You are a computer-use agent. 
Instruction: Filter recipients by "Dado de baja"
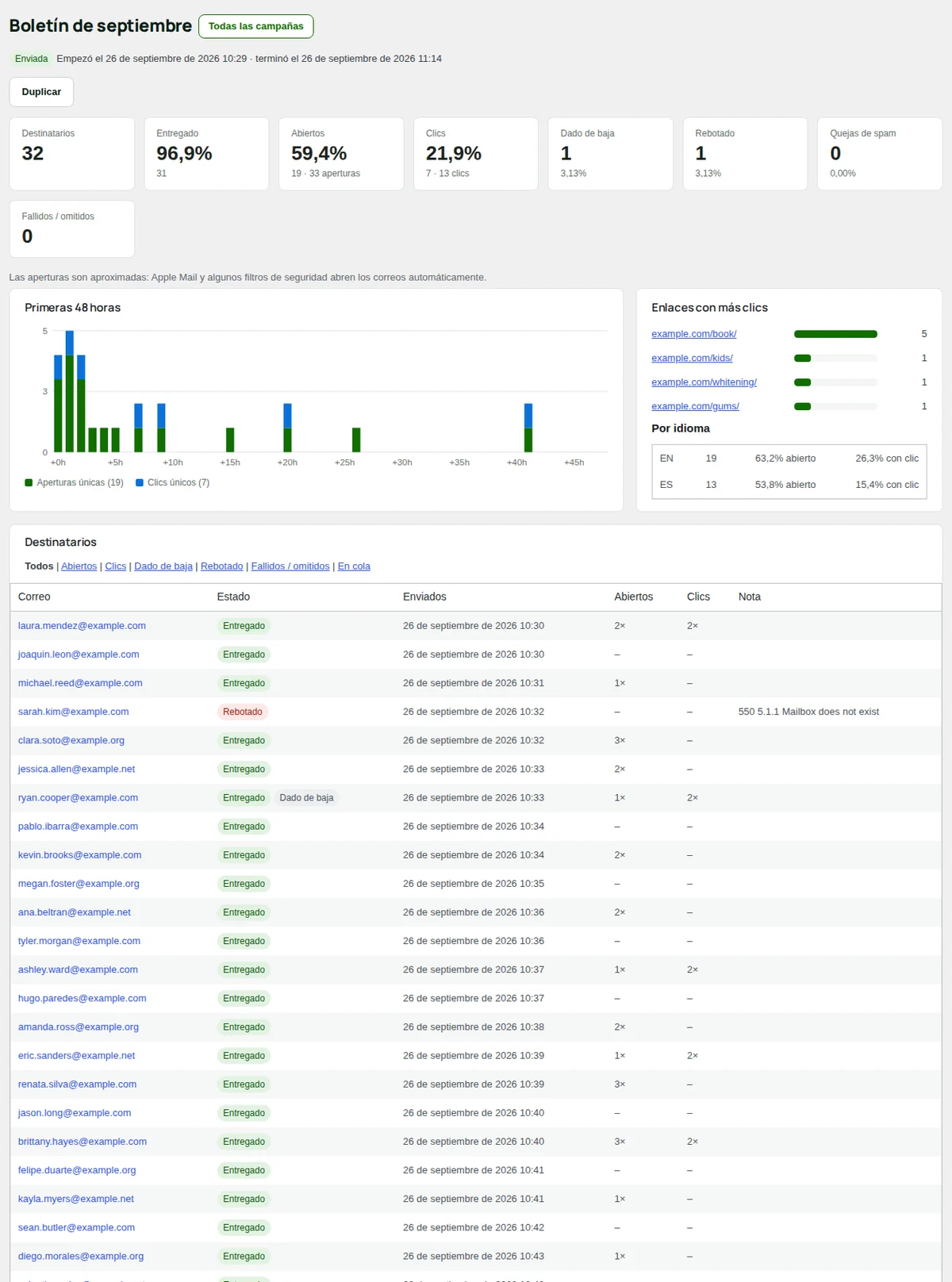pyautogui.click(x=163, y=566)
